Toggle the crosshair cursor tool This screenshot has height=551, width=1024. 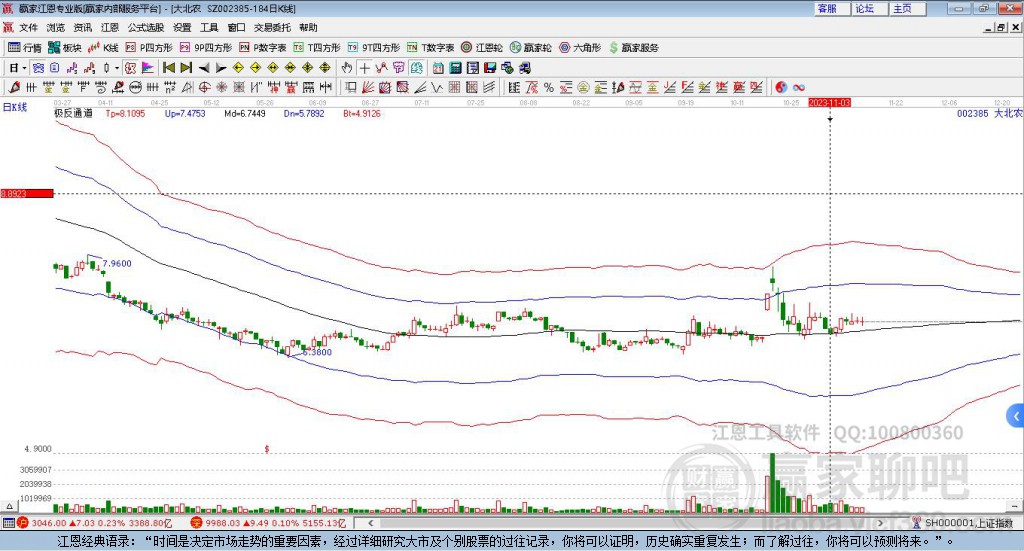364,67
